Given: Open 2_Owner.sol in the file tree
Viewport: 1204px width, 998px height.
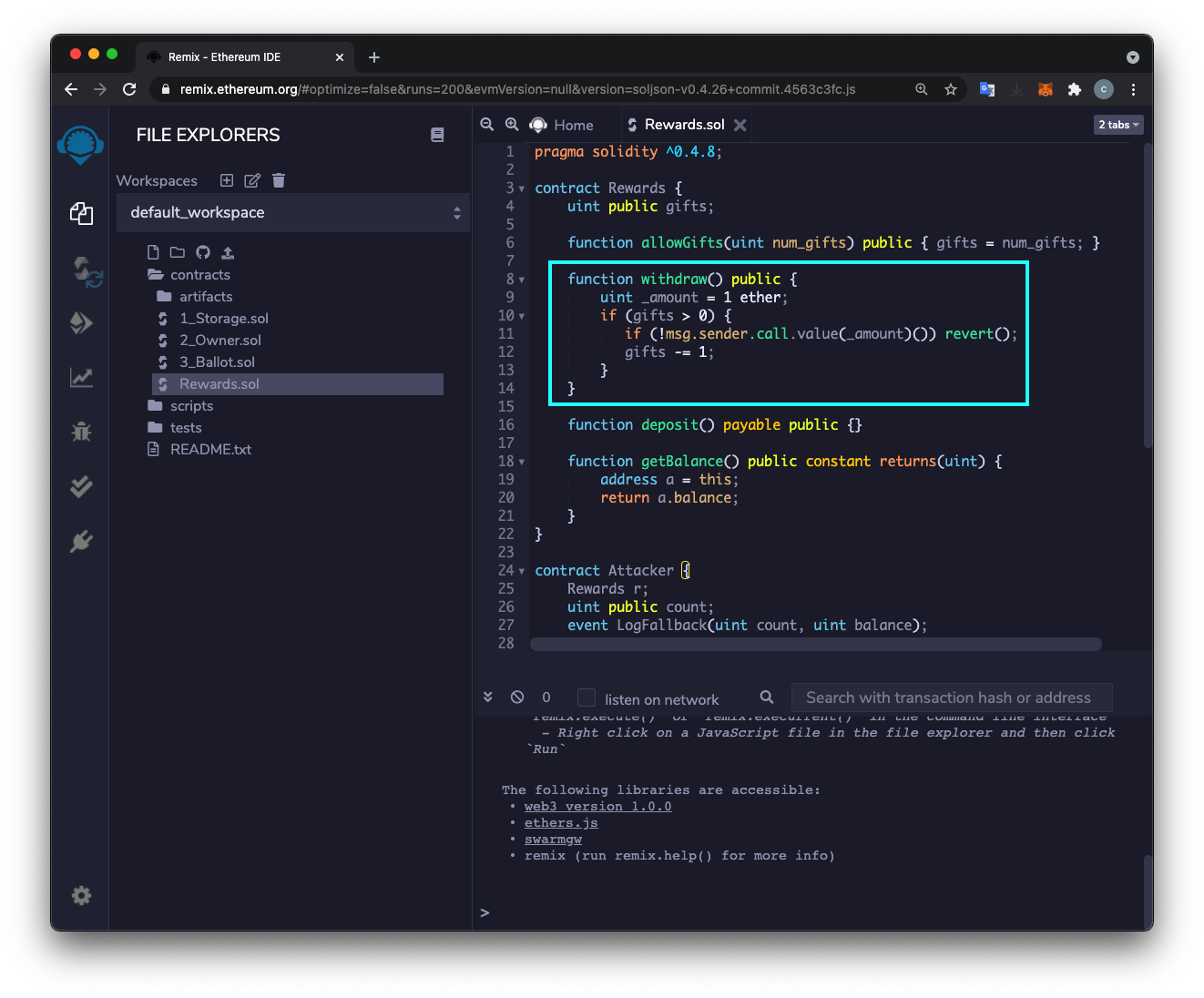Looking at the screenshot, I should (x=219, y=340).
